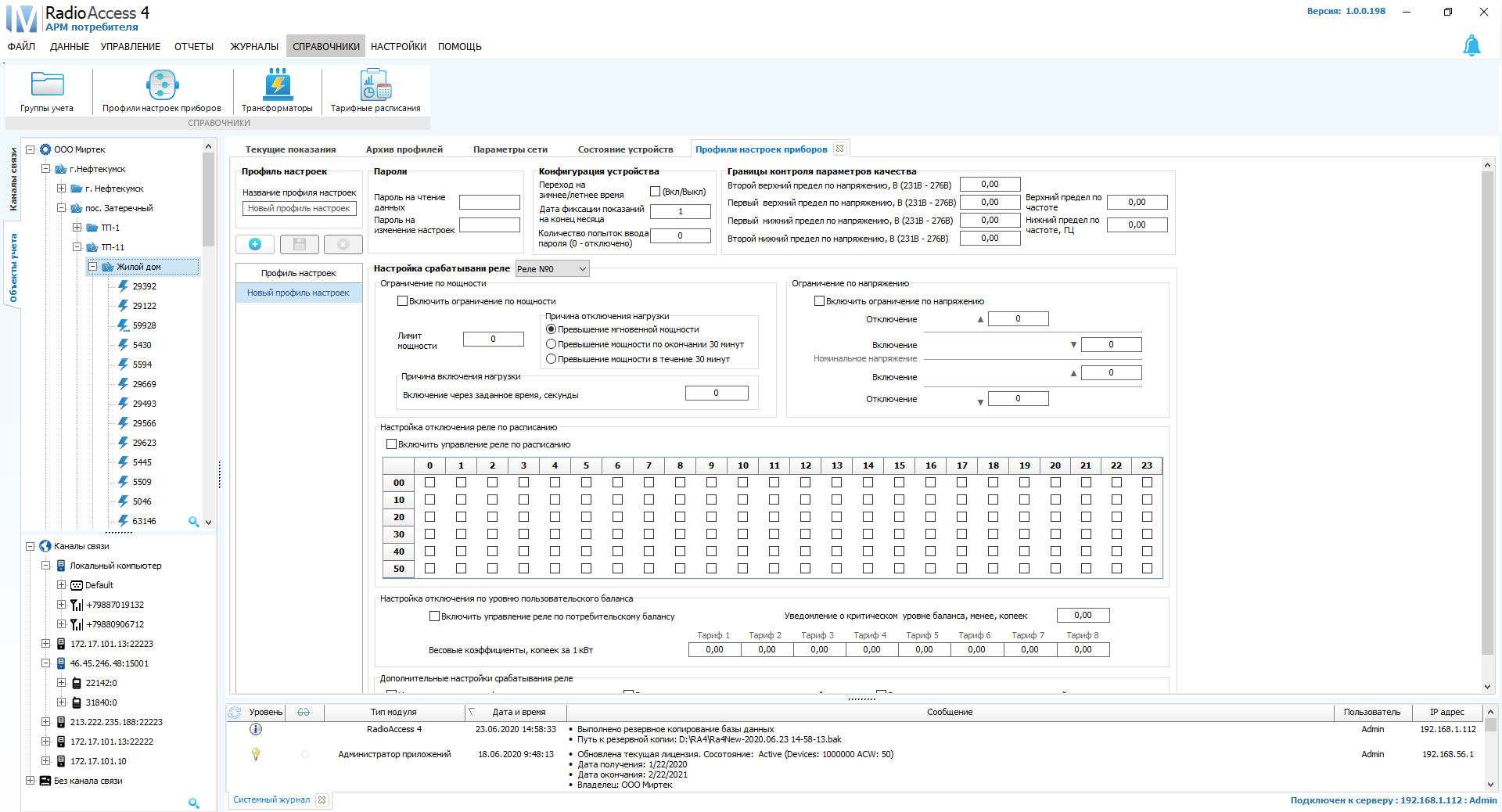1502x812 pixels.
Task: Click Пароль на чтение данных field
Action: (490, 203)
